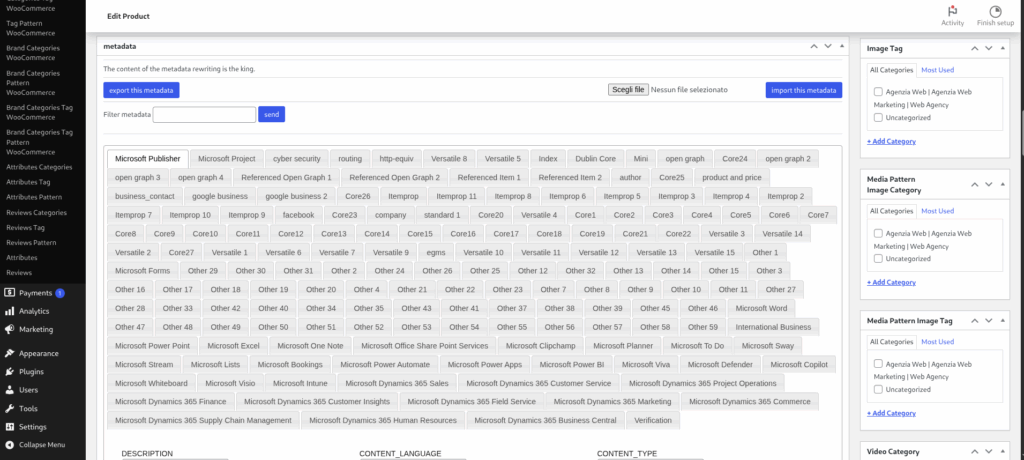Viewport: 1024px width, 460px height.
Task: Check Uncategorized in Image Tag panel
Action: click(x=878, y=118)
